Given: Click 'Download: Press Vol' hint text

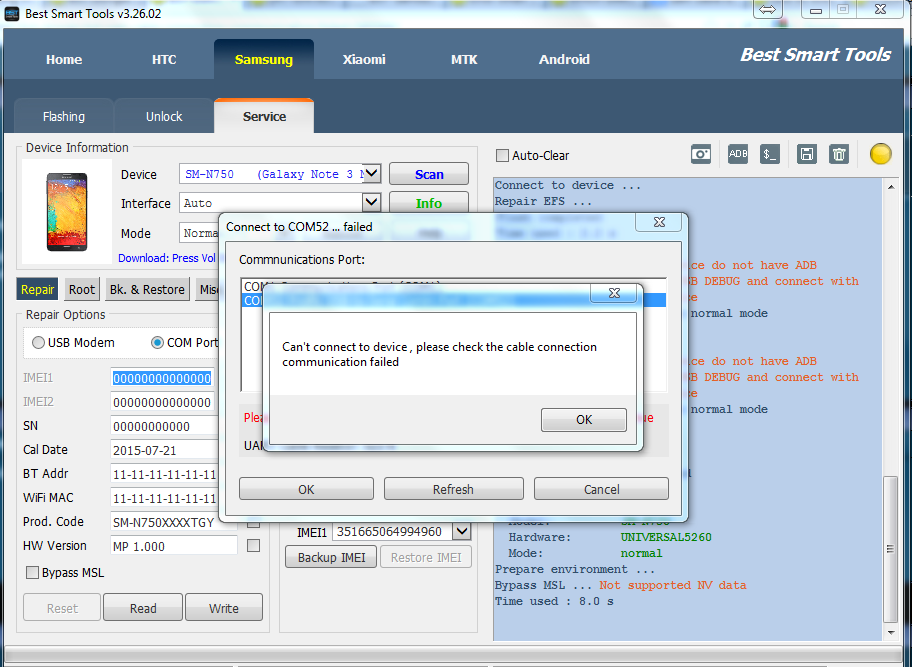Looking at the screenshot, I should [167, 258].
